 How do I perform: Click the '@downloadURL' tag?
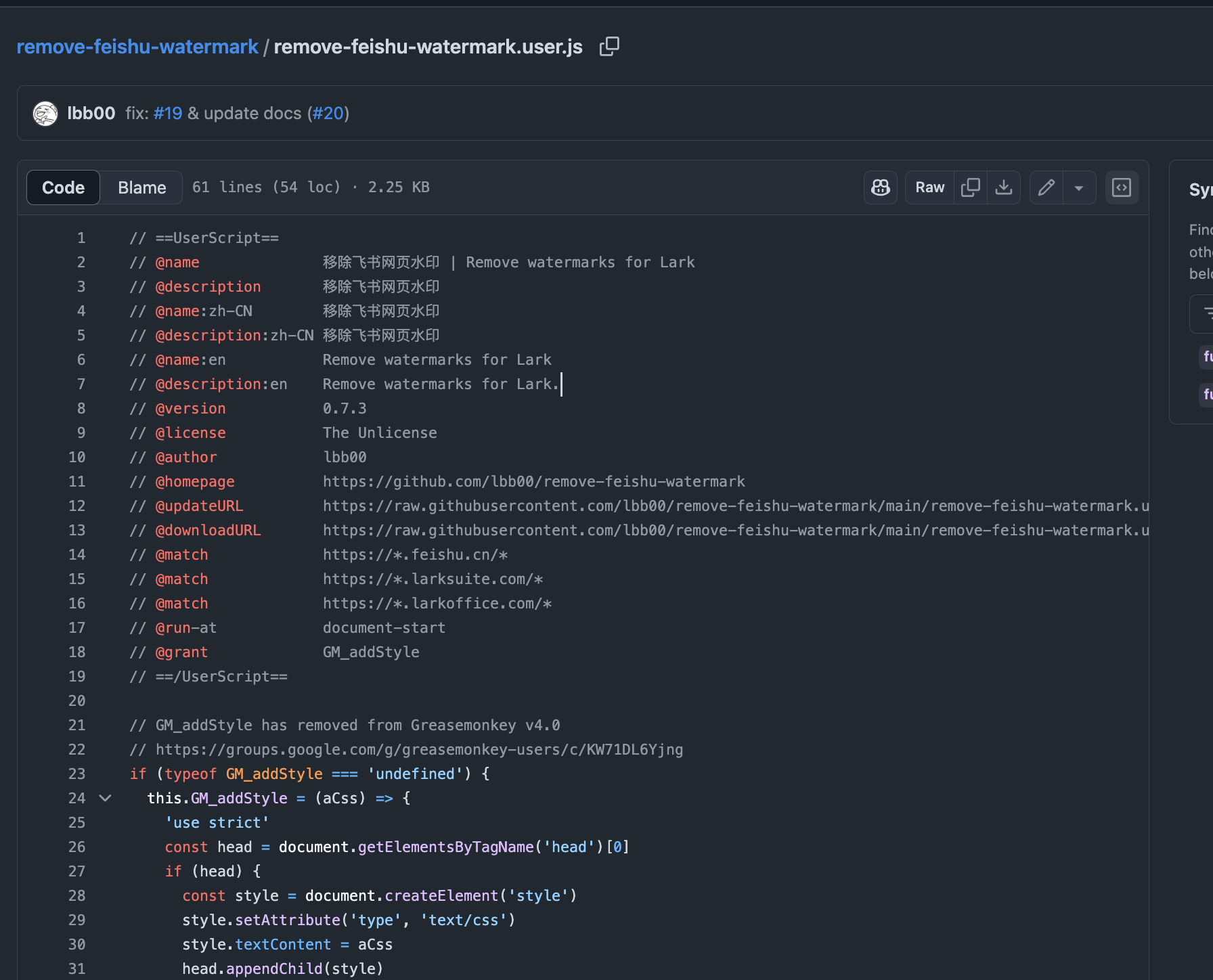click(x=208, y=531)
